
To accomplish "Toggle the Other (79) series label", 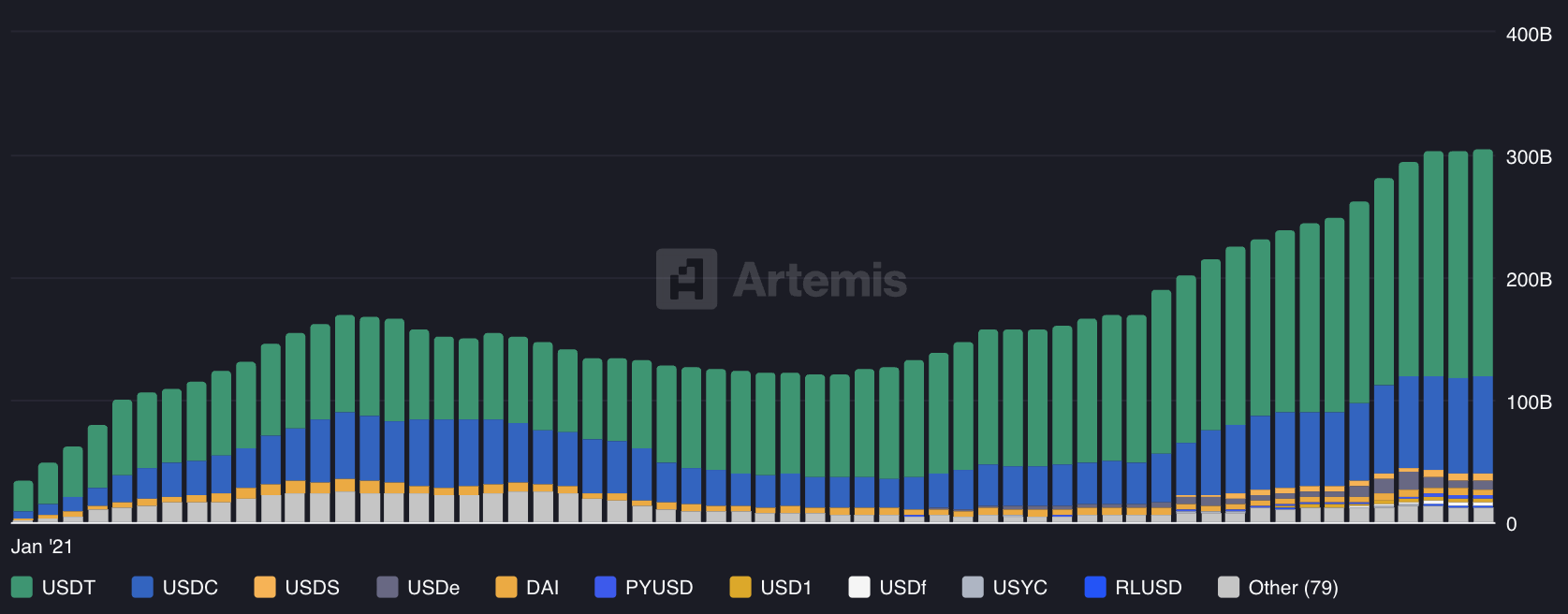I will pos(1293,588).
